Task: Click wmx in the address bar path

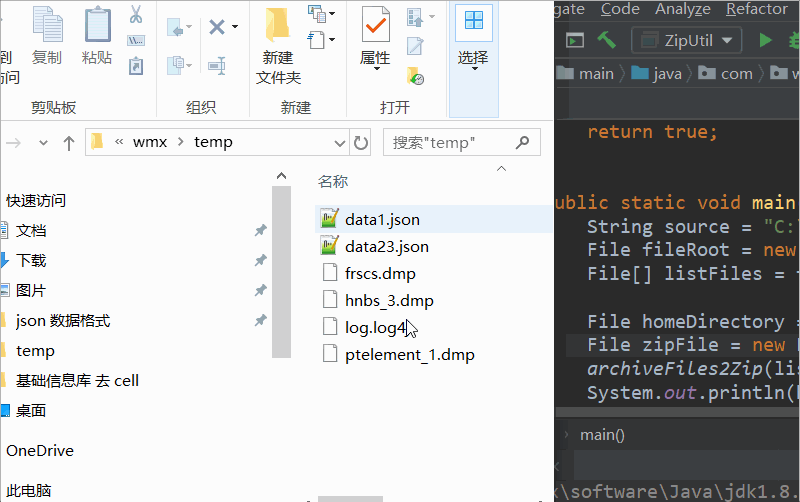Action: [150, 142]
